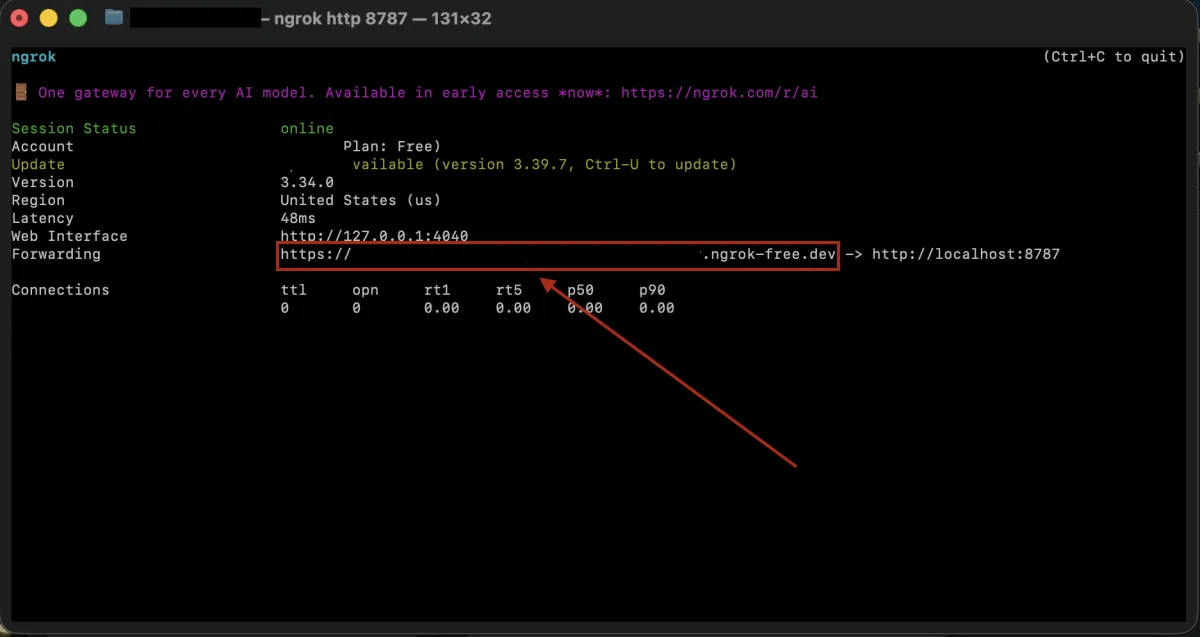The image size is (1200, 637).
Task: Click the 'online' status value
Action: (307, 128)
